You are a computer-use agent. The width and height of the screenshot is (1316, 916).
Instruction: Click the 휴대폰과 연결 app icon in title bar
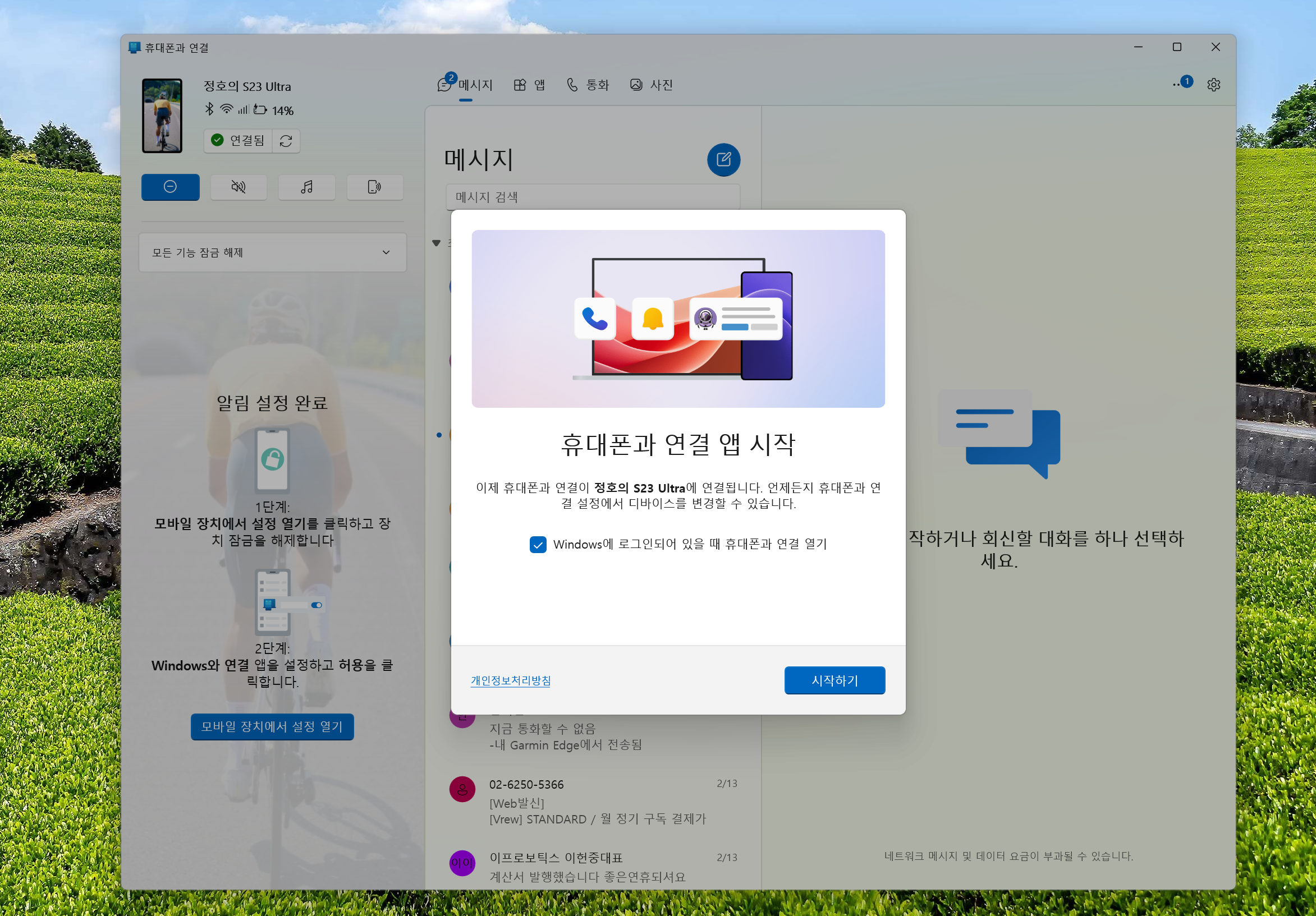tap(134, 48)
